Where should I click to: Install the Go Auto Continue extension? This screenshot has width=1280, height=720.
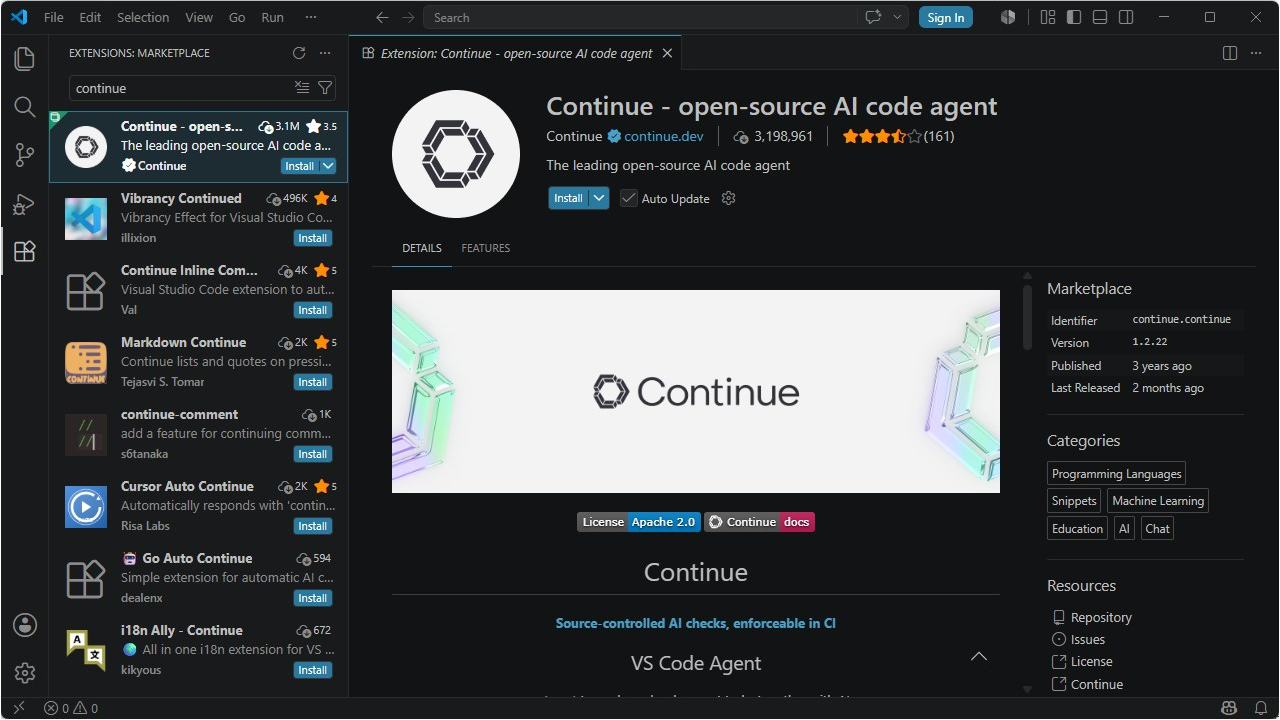[313, 598]
